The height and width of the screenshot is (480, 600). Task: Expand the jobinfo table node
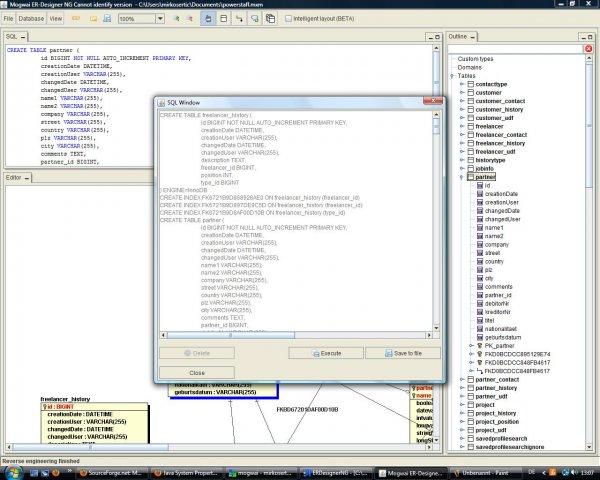(x=462, y=168)
